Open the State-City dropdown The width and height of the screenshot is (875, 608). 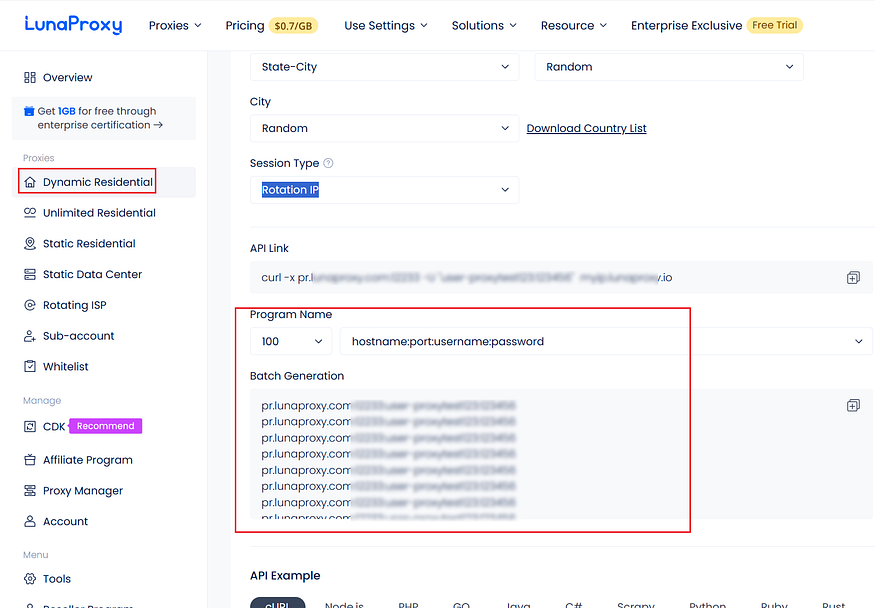(x=384, y=67)
